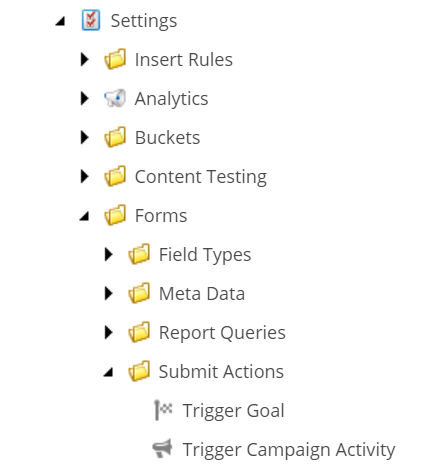Collapse the Settings tree node
This screenshot has height=468, width=441.
point(60,22)
